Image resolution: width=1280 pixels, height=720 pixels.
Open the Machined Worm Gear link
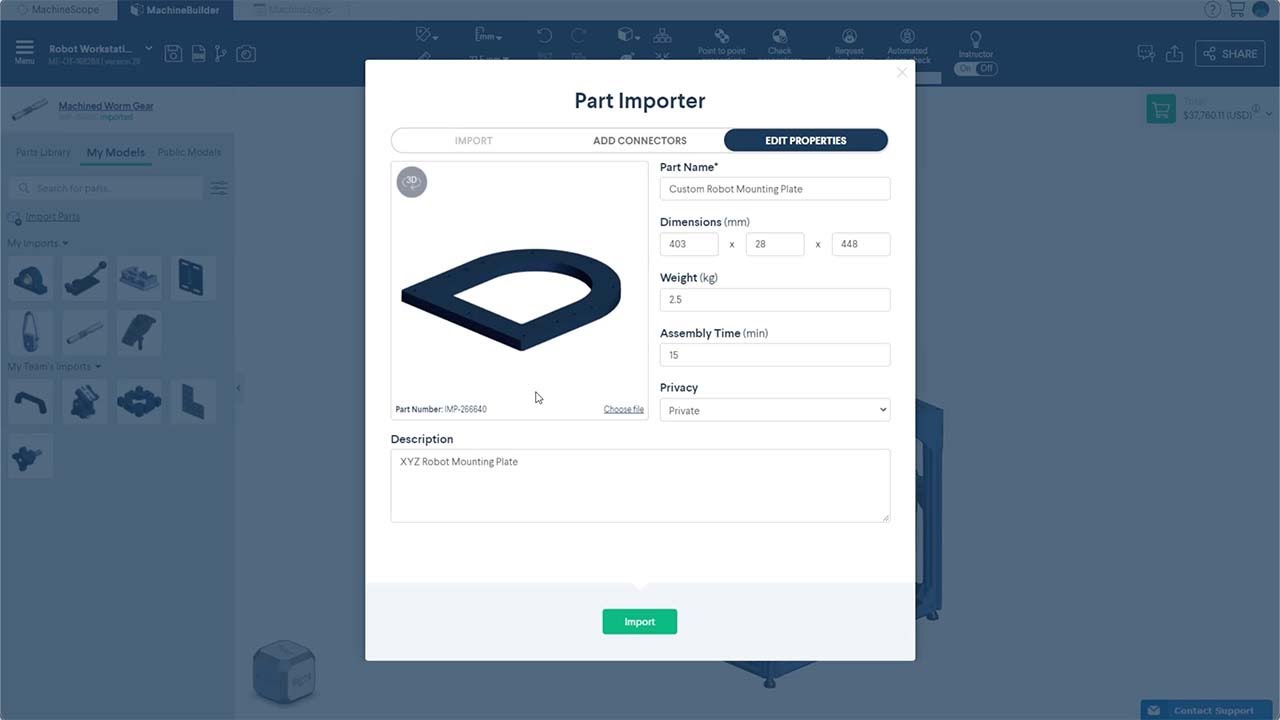106,106
